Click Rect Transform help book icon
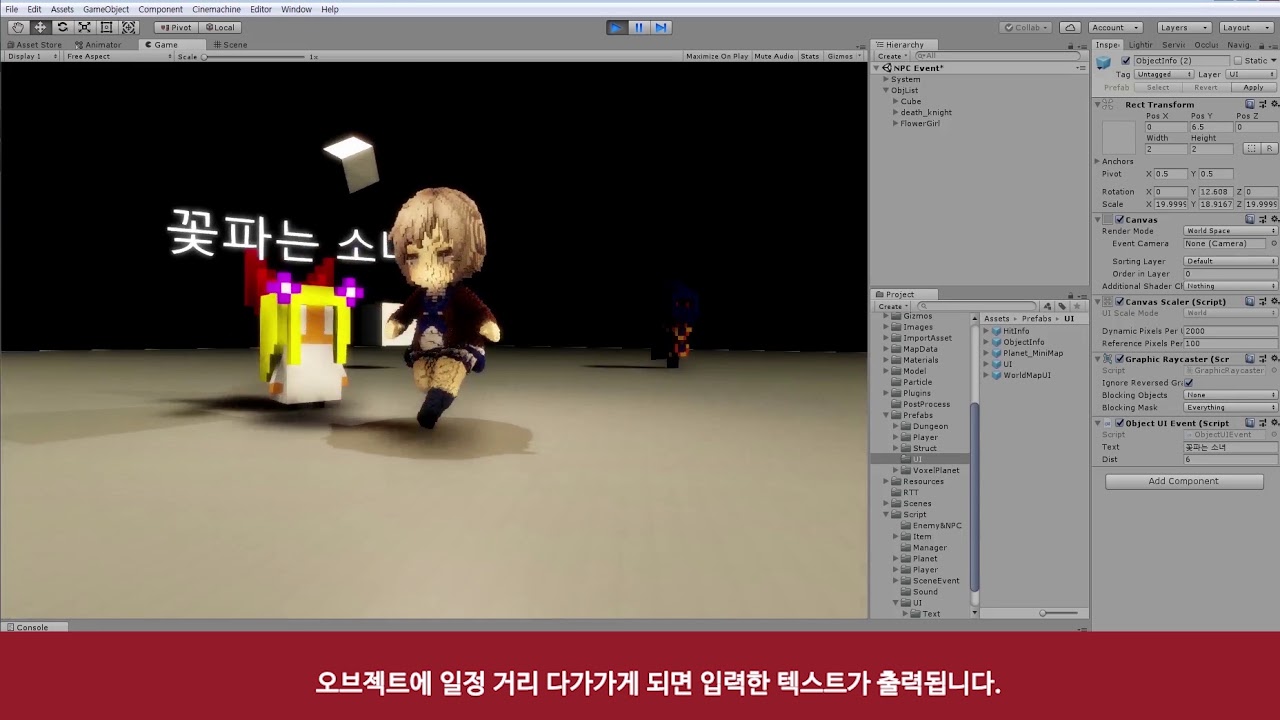The image size is (1280, 720). 1250,104
